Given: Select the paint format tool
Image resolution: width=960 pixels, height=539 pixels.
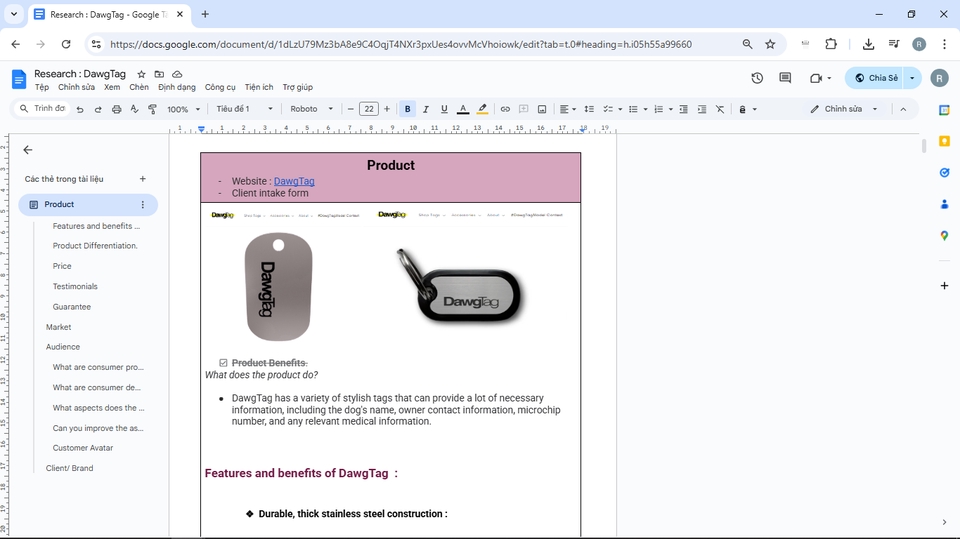Looking at the screenshot, I should (x=152, y=109).
